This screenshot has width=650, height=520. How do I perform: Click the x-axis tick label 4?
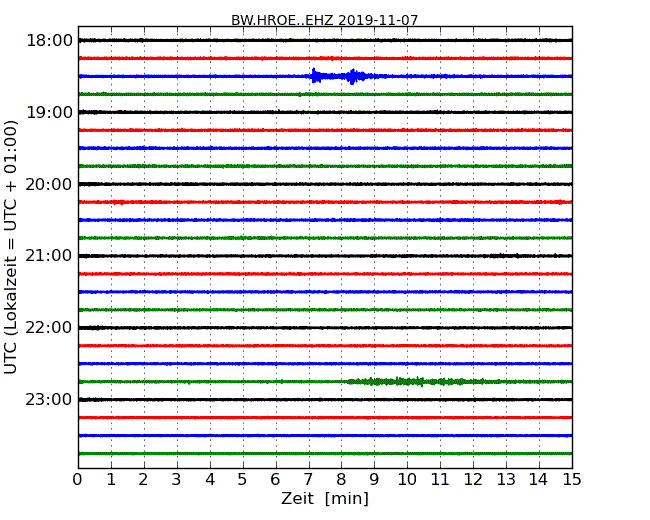[210, 480]
